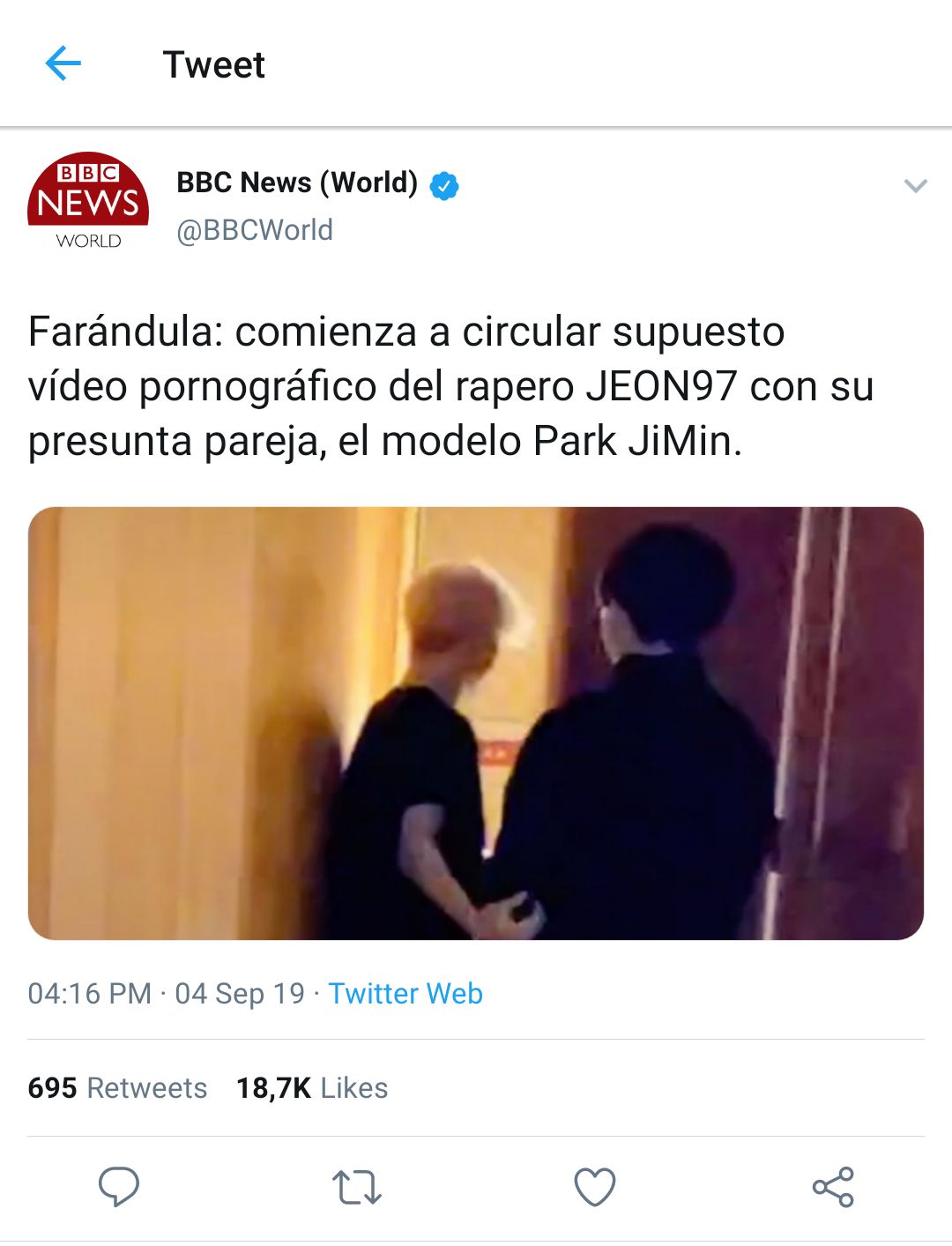952x1246 pixels.
Task: Tap the reply speech bubble icon
Action: tap(118, 1187)
